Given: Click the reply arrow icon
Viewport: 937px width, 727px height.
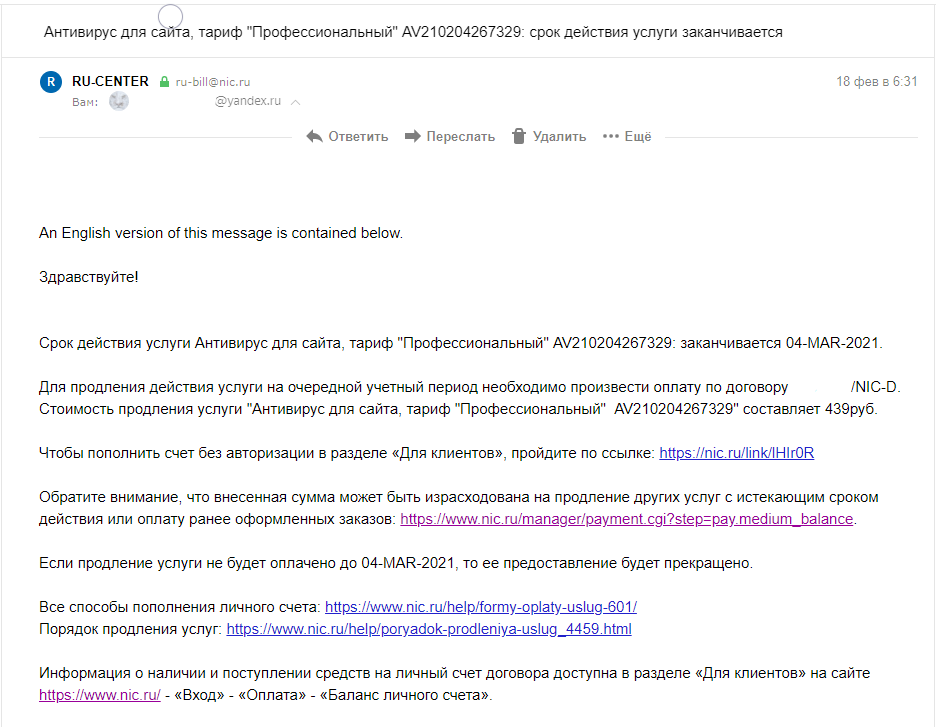Looking at the screenshot, I should coord(314,137).
